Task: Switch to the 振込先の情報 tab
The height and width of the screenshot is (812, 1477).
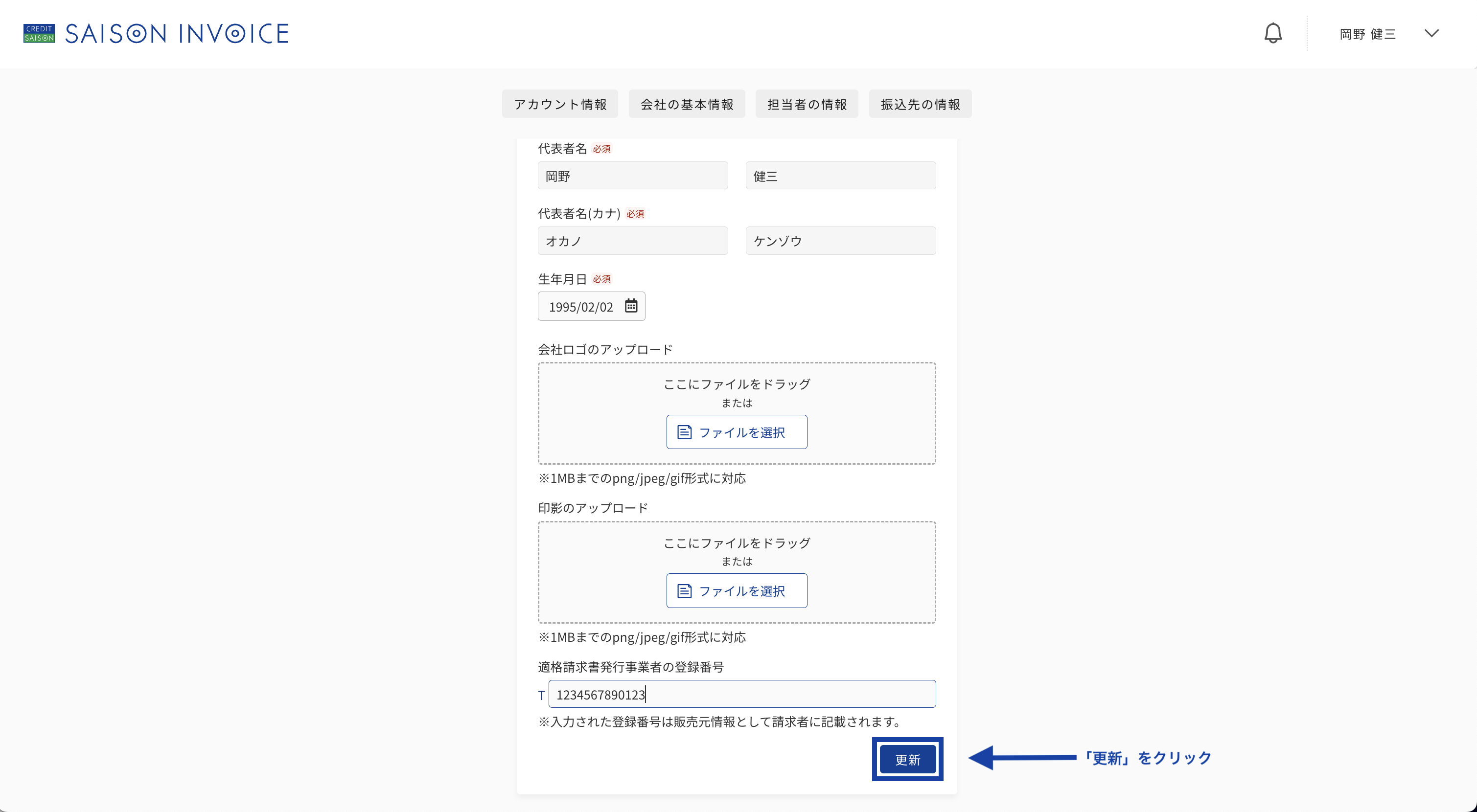Action: pyautogui.click(x=920, y=104)
